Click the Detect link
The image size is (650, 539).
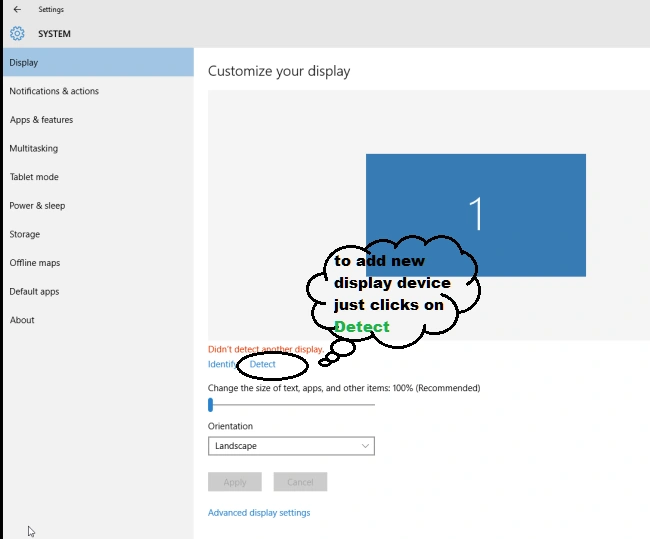(262, 364)
